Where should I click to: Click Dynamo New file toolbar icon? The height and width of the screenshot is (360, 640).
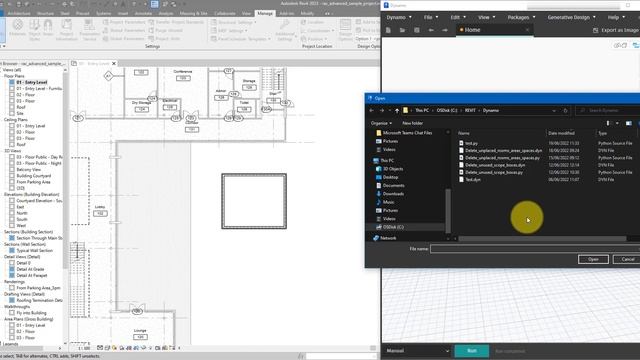[x=388, y=30]
